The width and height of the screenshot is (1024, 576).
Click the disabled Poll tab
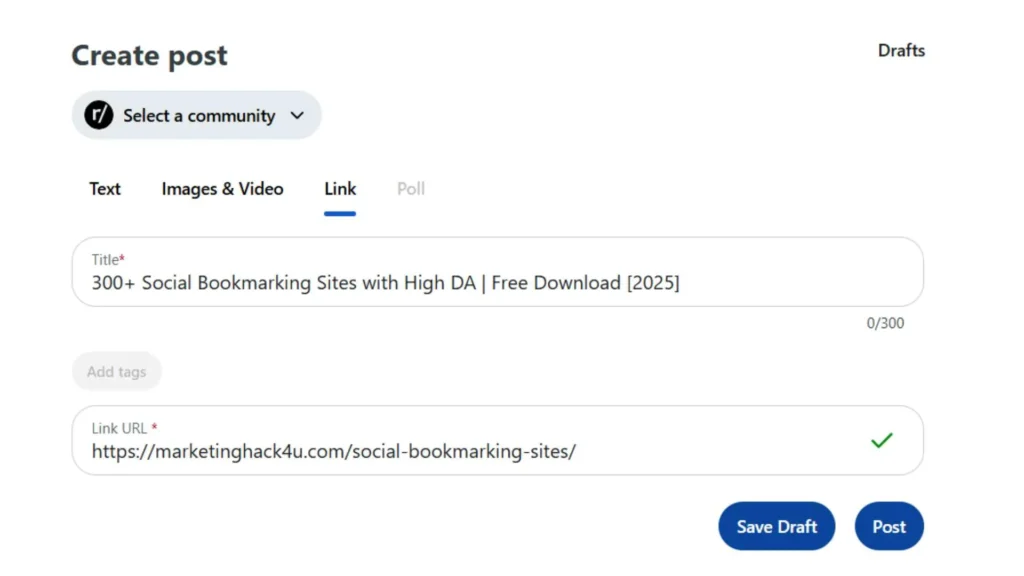(x=410, y=189)
